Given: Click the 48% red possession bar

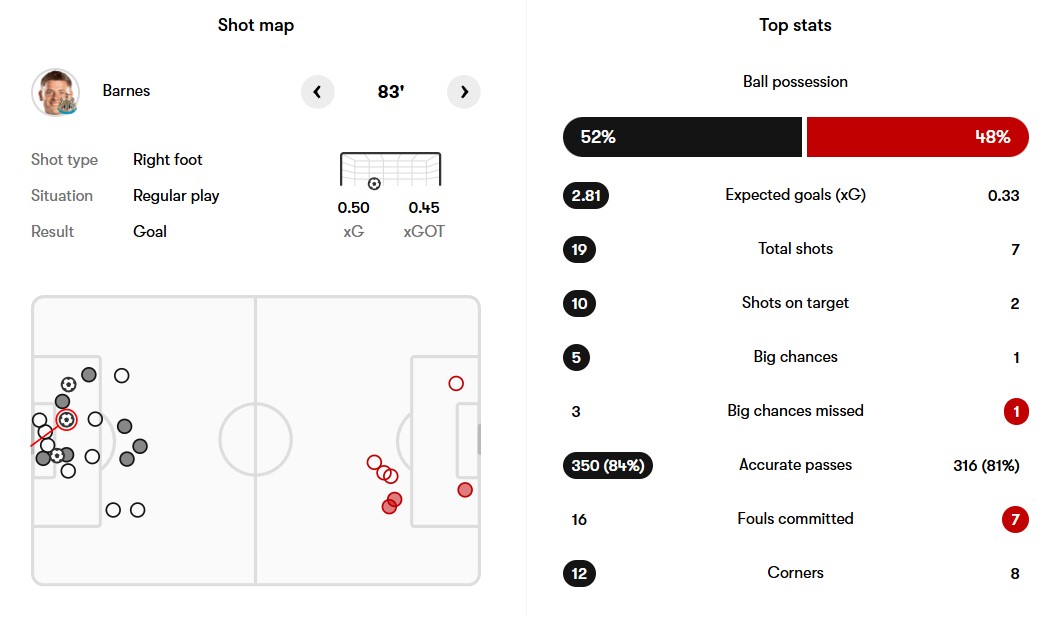Looking at the screenshot, I should (x=917, y=137).
